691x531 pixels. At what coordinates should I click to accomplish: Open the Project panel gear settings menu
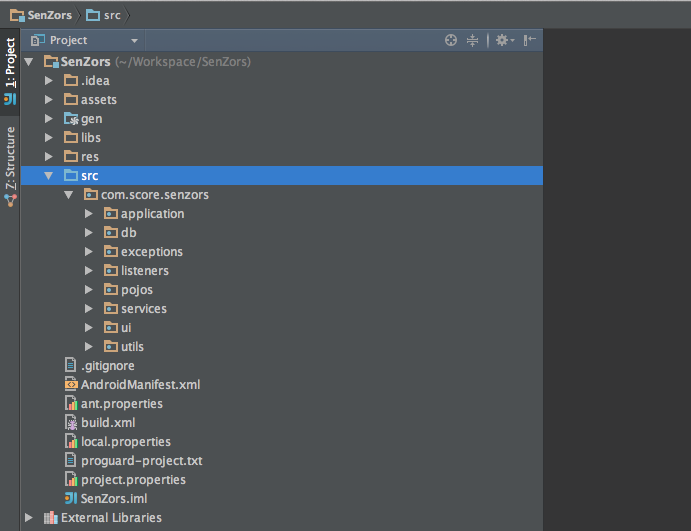[x=505, y=40]
